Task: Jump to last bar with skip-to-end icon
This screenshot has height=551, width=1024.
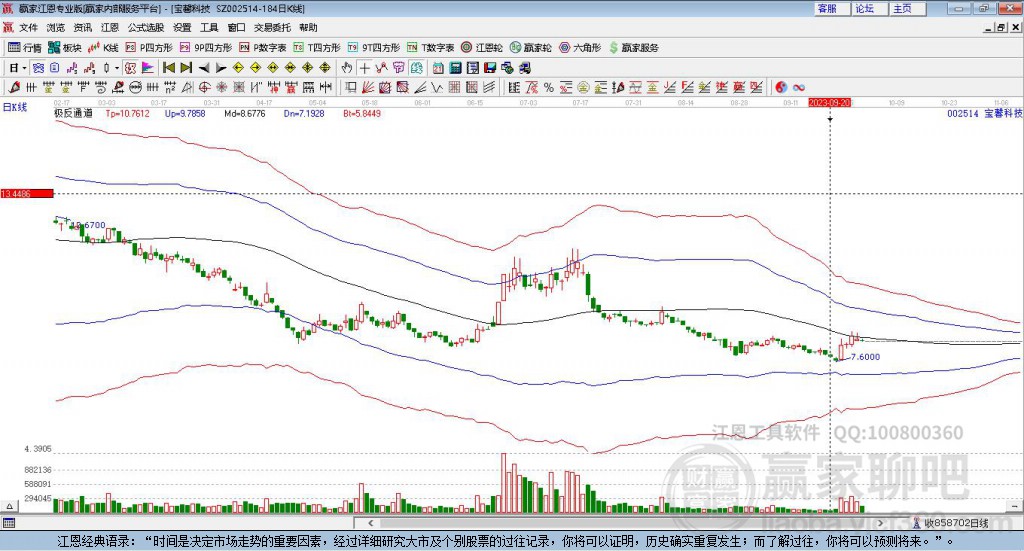Action: (x=186, y=67)
